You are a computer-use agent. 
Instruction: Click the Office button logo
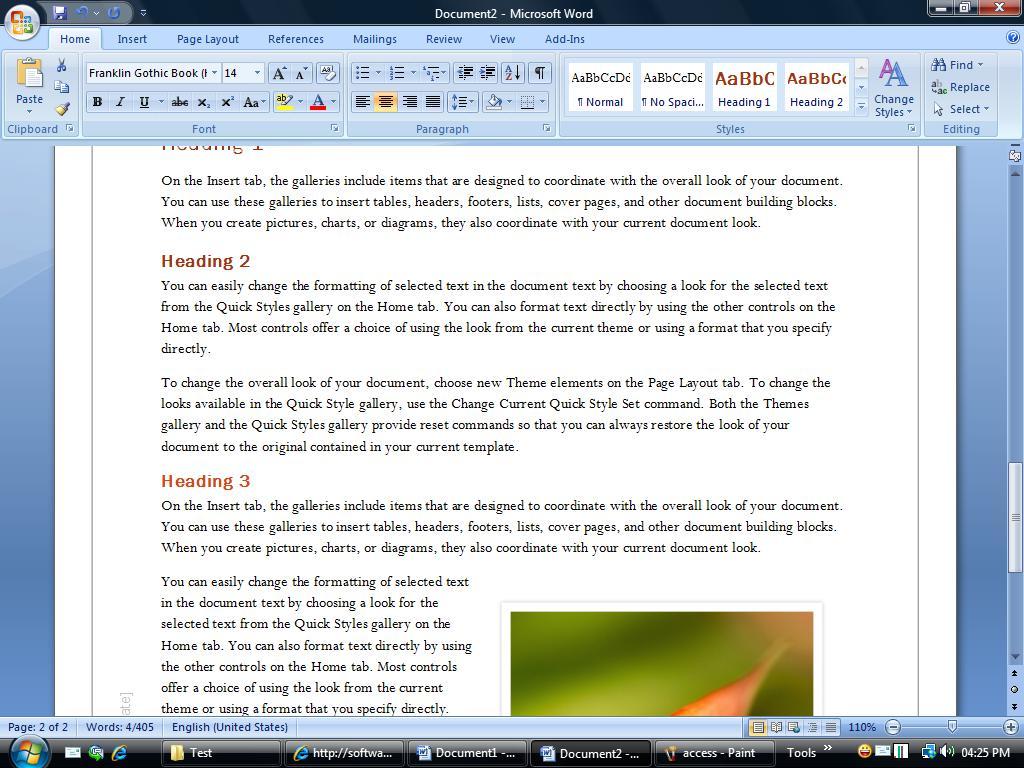(22, 20)
